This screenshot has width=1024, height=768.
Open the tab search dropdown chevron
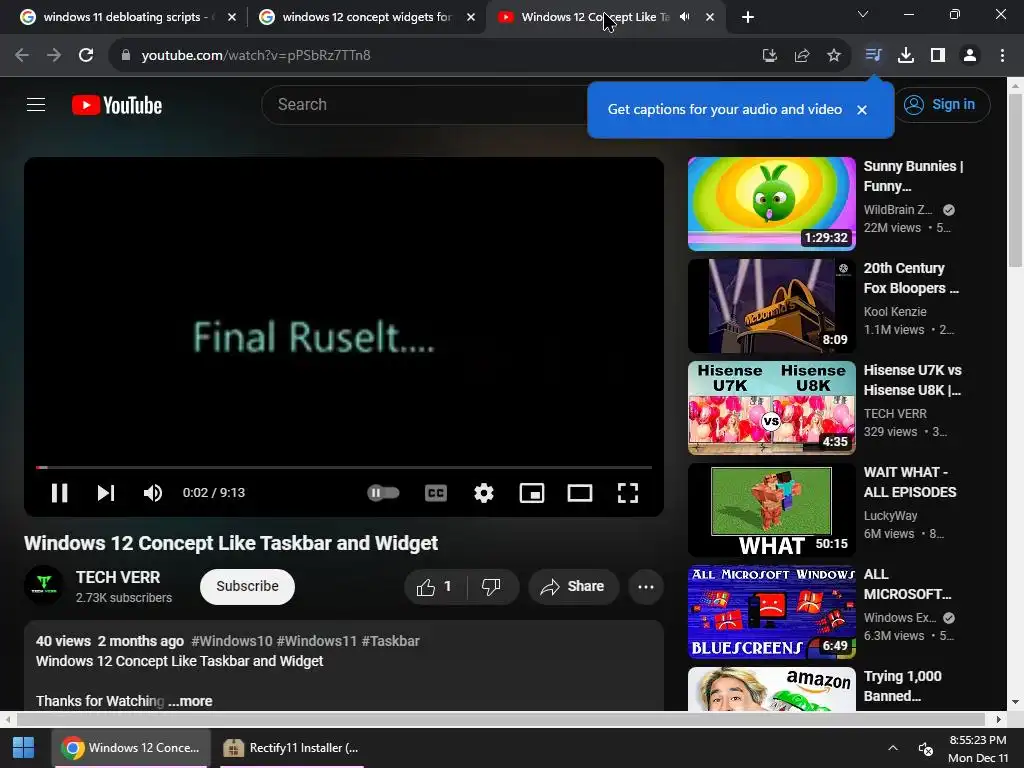[863, 14]
